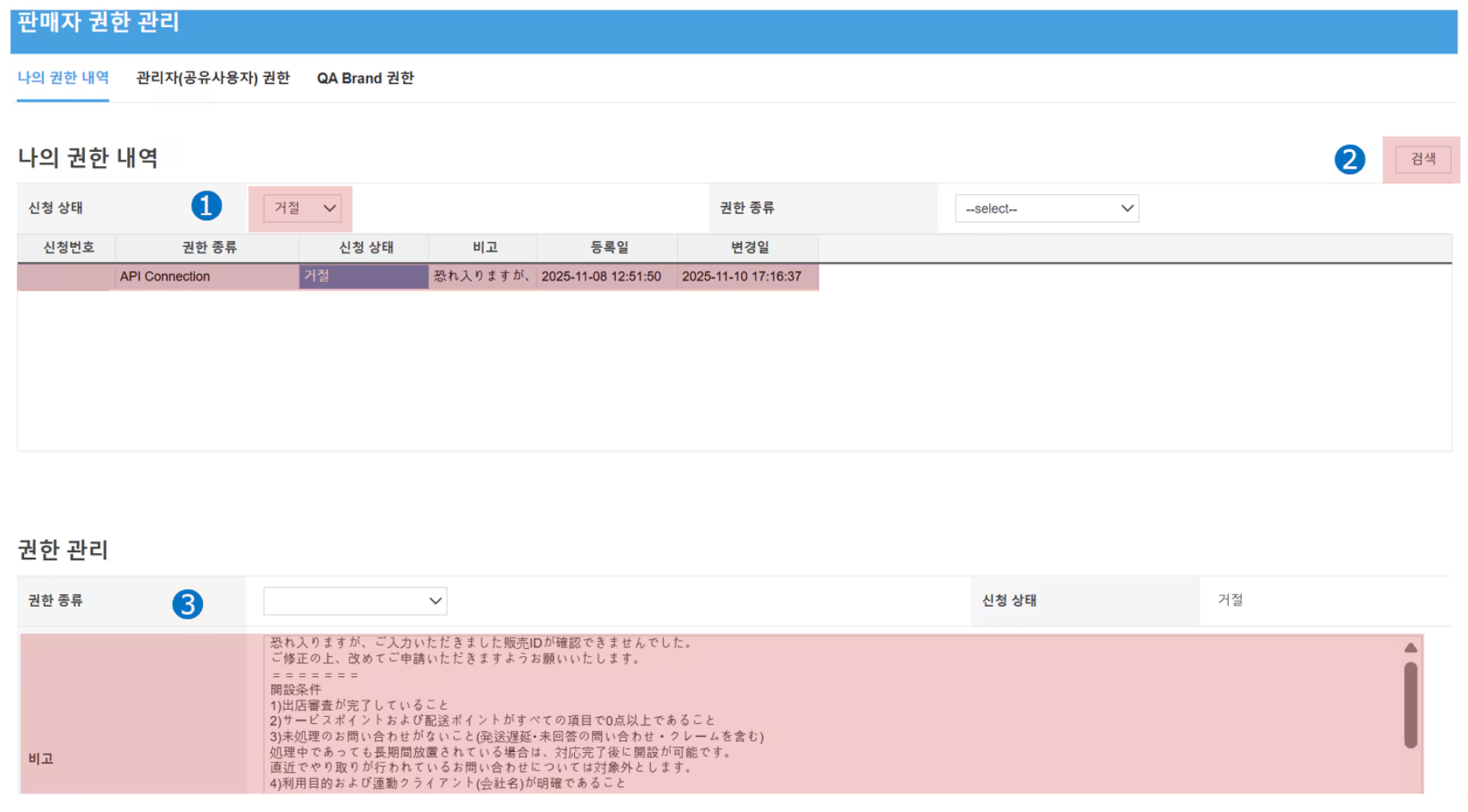1468x812 pixels.
Task: Click the 2025-11-10 17:16:37 date cell
Action: pos(741,277)
